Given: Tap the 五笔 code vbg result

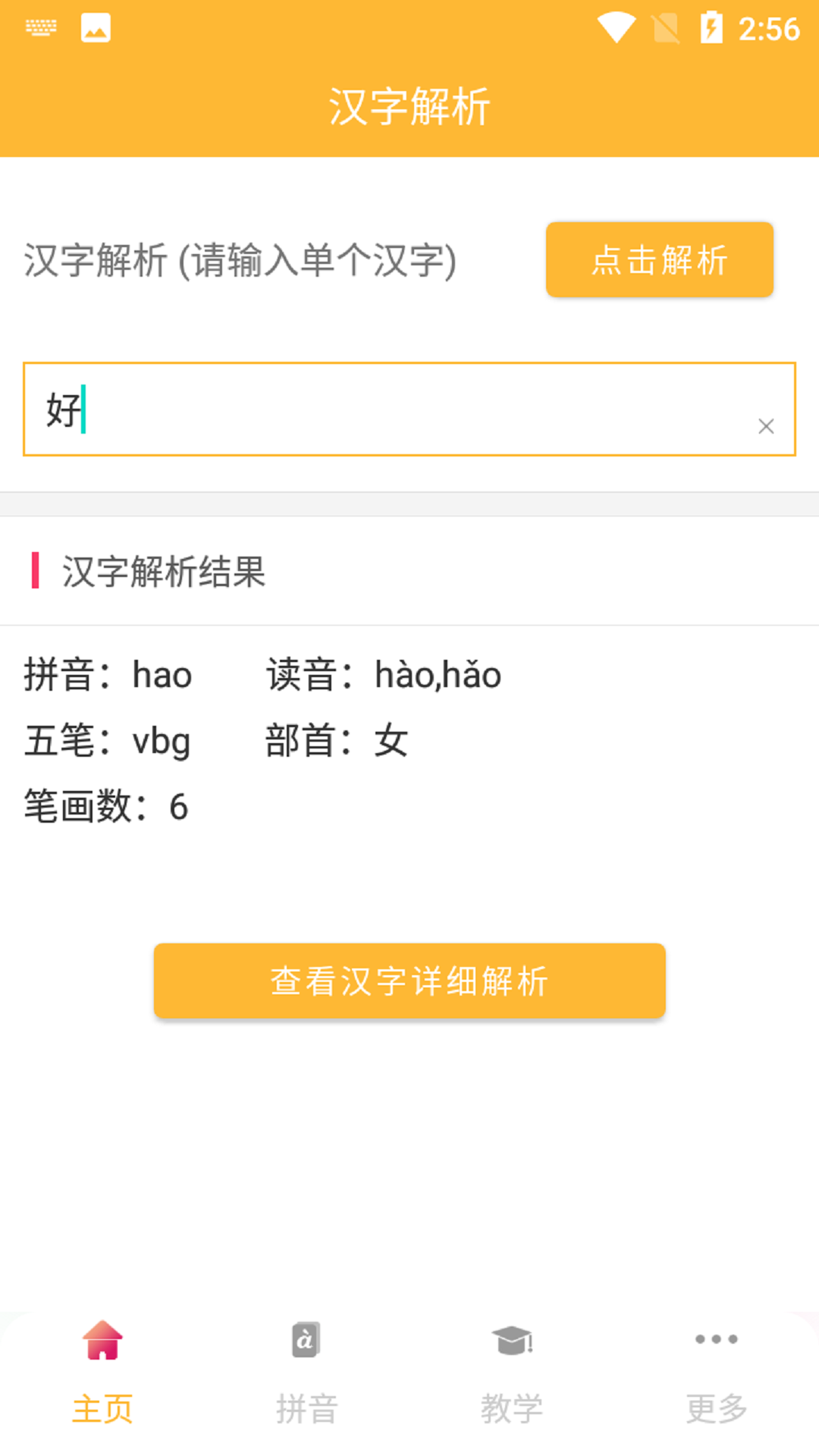Looking at the screenshot, I should (x=159, y=741).
